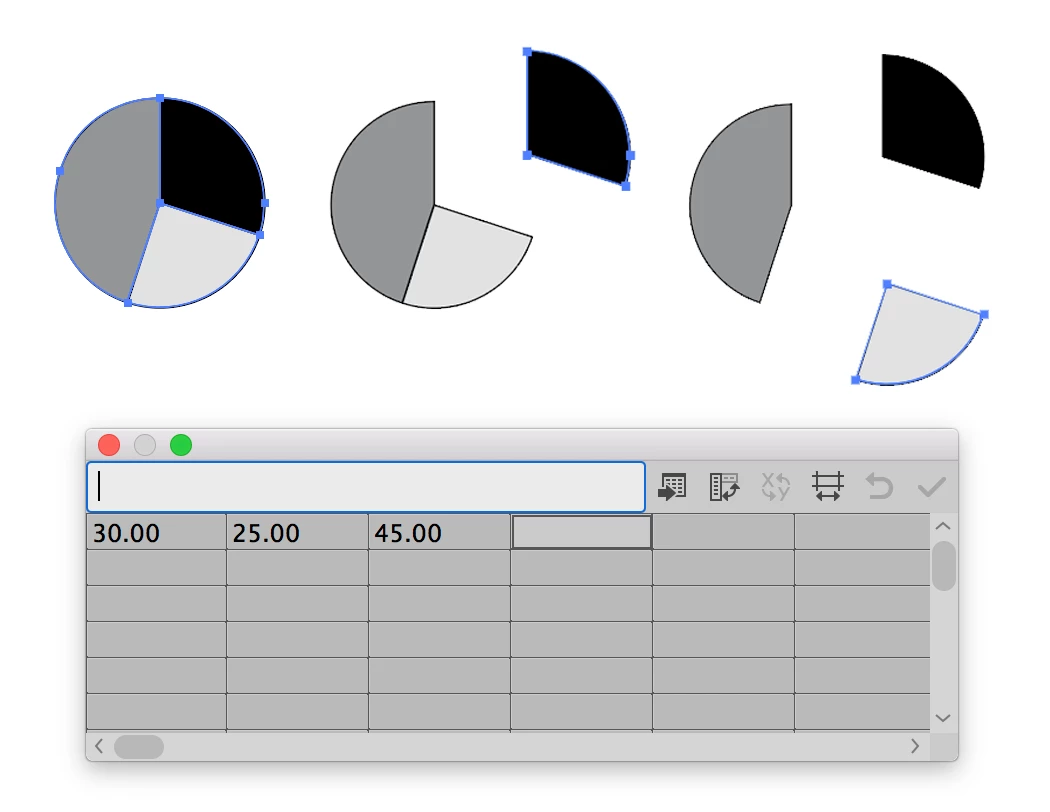Viewport: 1050px width, 812px height.
Task: Click the Transpose row/column icon
Action: click(723, 487)
